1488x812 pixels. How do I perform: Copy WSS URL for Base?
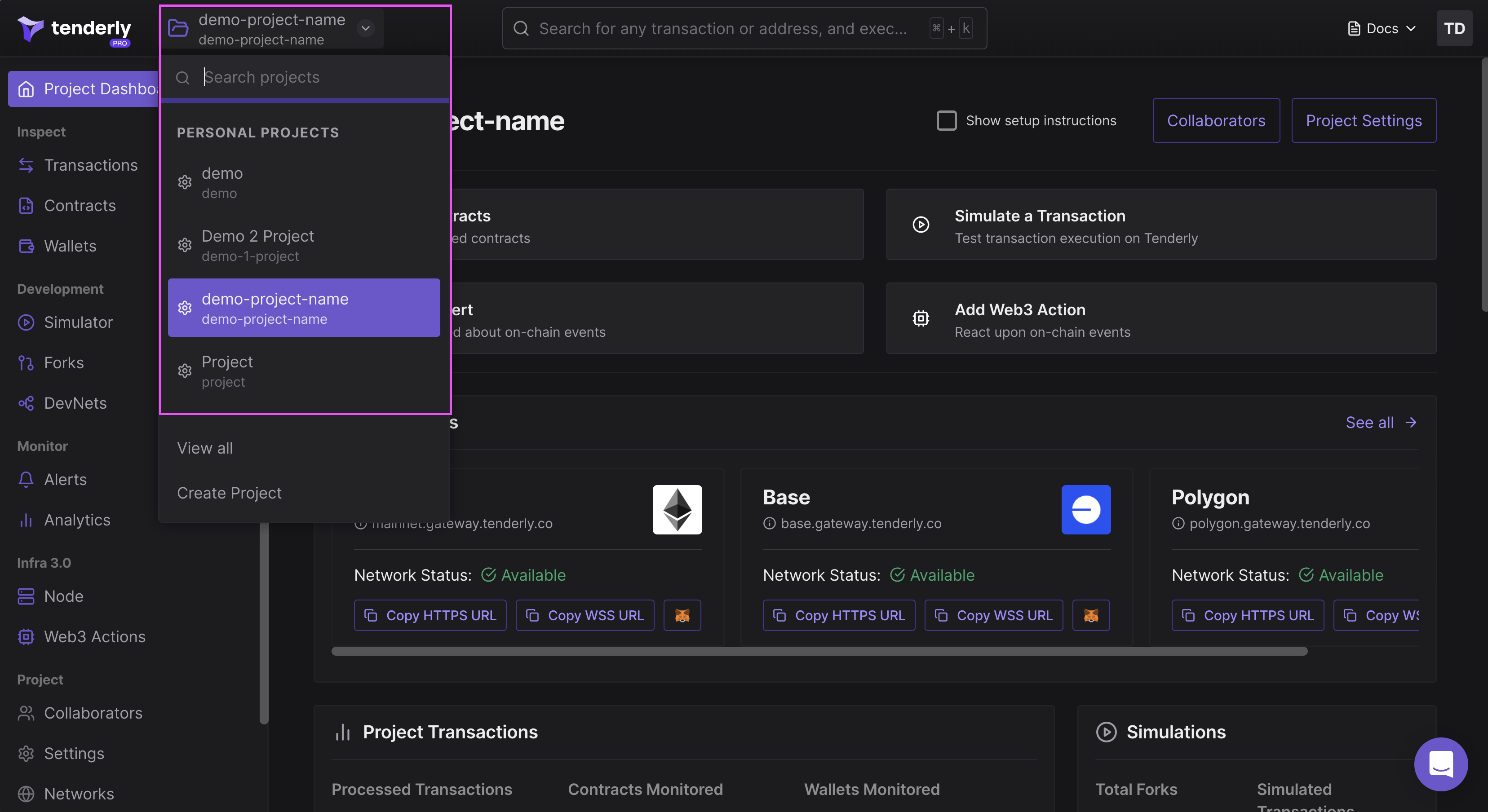993,616
